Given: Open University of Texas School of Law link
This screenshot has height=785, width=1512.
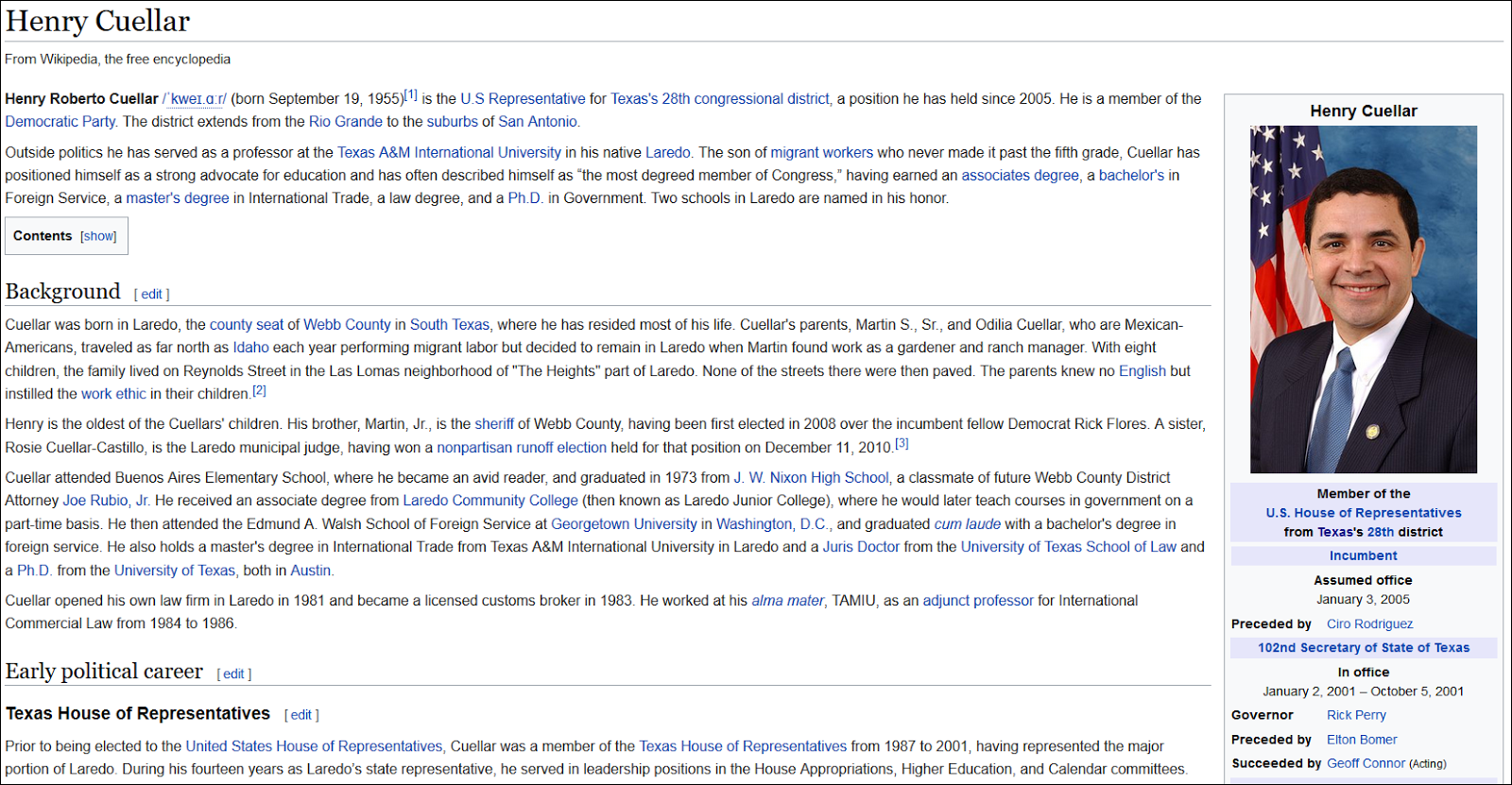Looking at the screenshot, I should [1069, 547].
